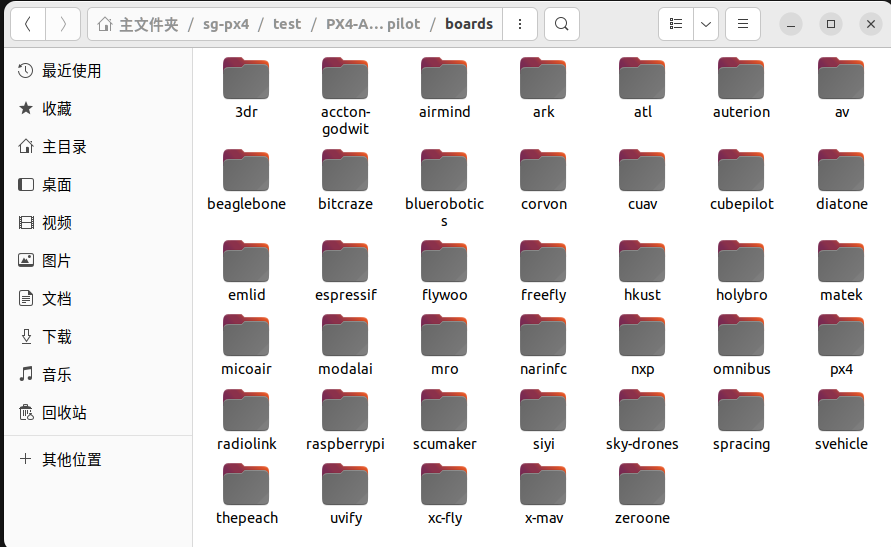The height and width of the screenshot is (547, 891).
Task: Select the cuav folder icon
Action: 642,170
